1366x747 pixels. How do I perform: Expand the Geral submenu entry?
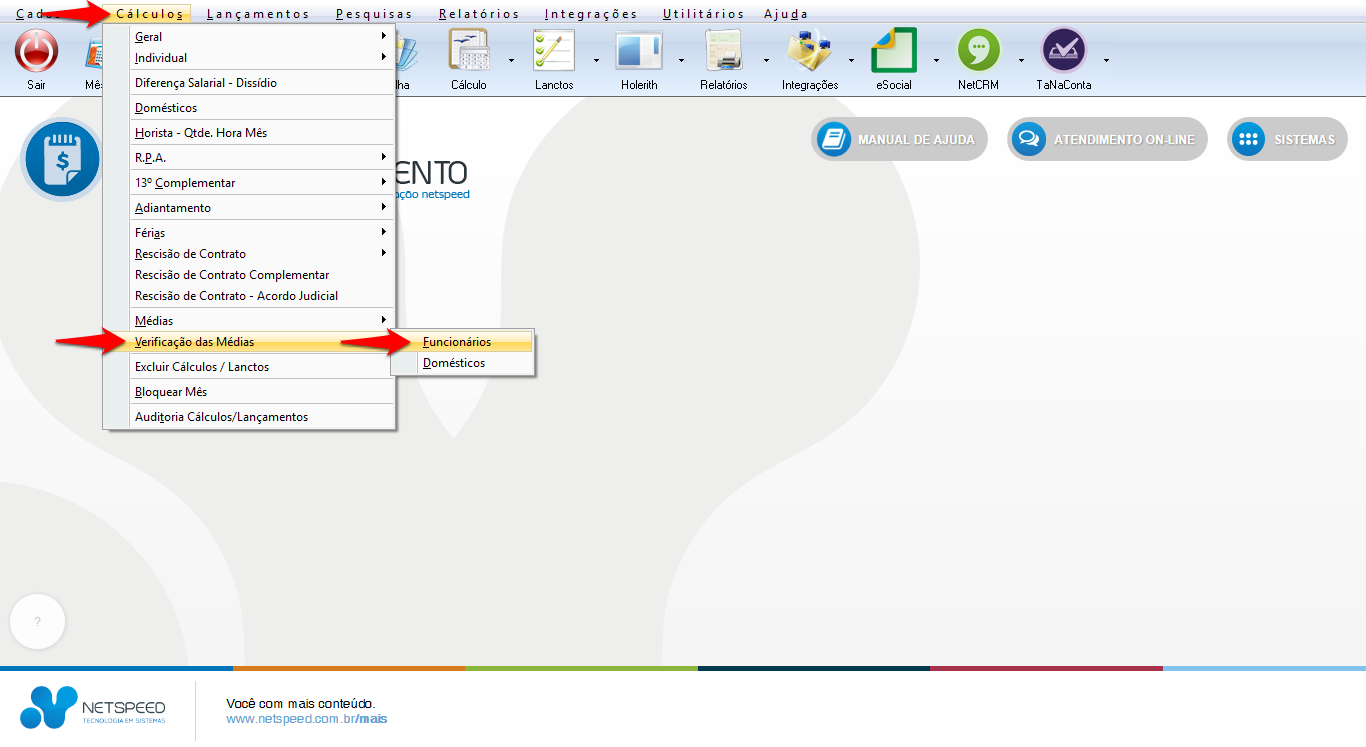tap(250, 36)
